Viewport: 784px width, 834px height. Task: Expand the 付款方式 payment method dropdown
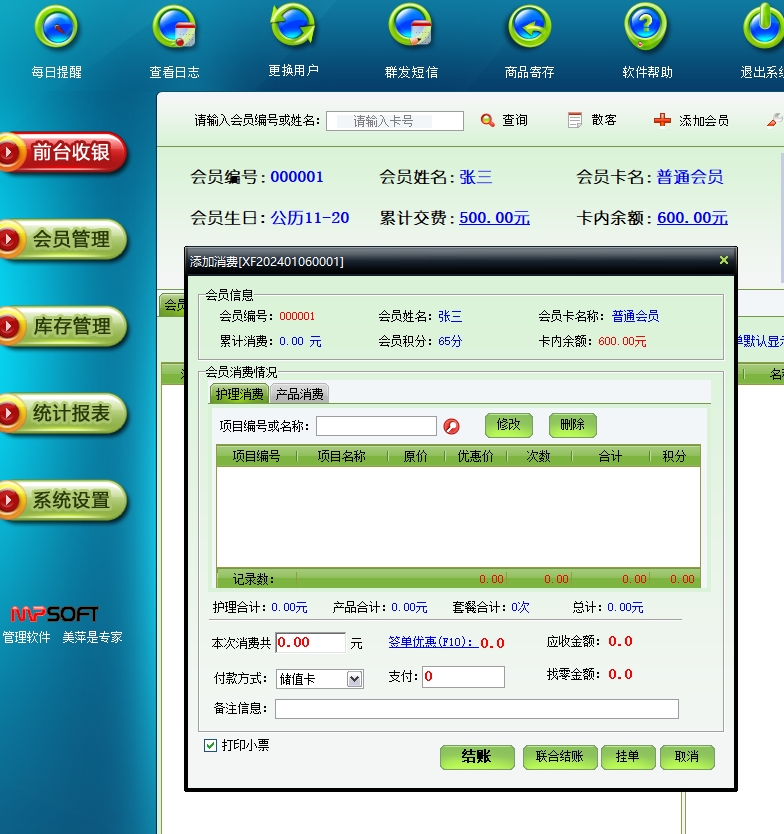click(354, 679)
